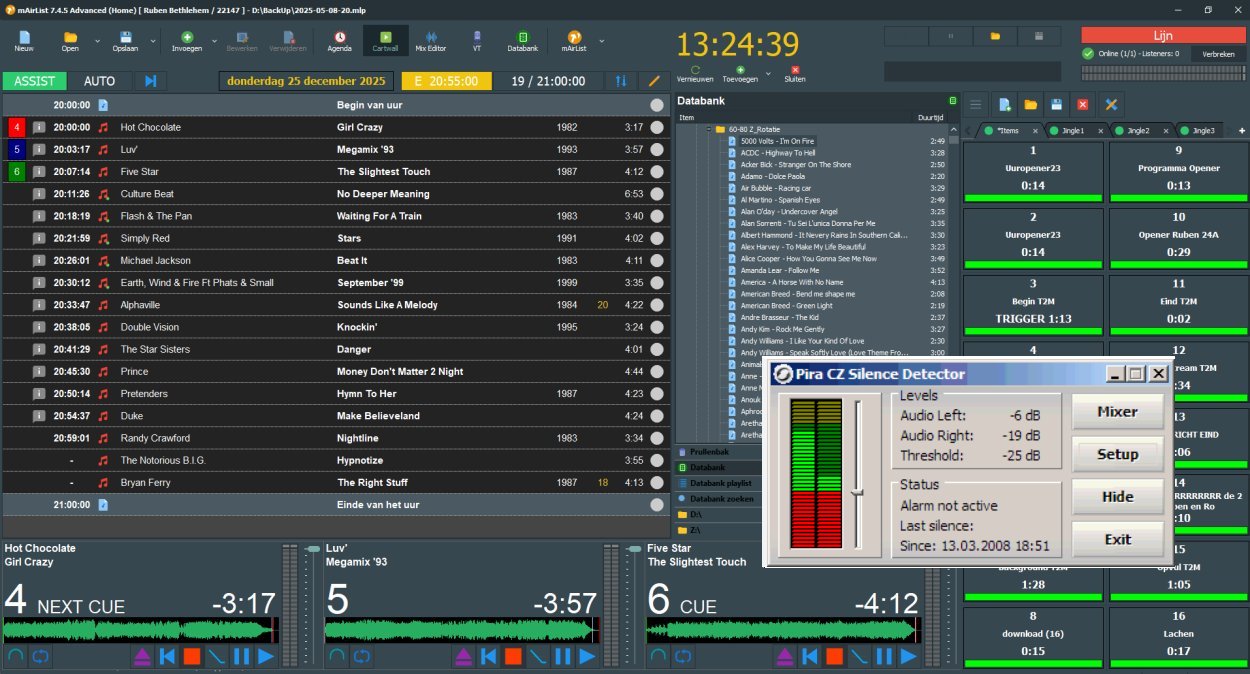Click cartwall open folder icon
The width and height of the screenshot is (1250, 674).
click(1030, 104)
